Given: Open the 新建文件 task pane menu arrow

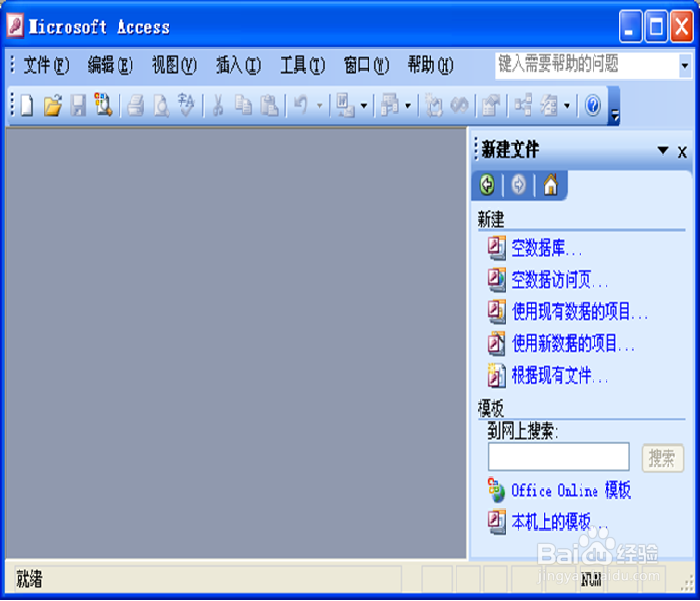Looking at the screenshot, I should pos(663,150).
